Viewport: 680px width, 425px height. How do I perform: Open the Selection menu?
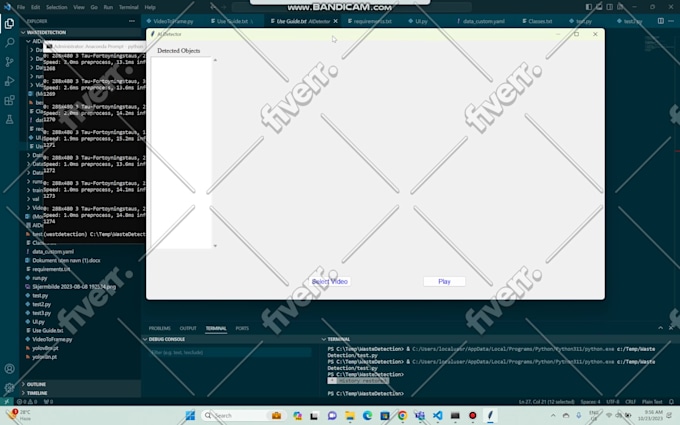pyautogui.click(x=57, y=7)
